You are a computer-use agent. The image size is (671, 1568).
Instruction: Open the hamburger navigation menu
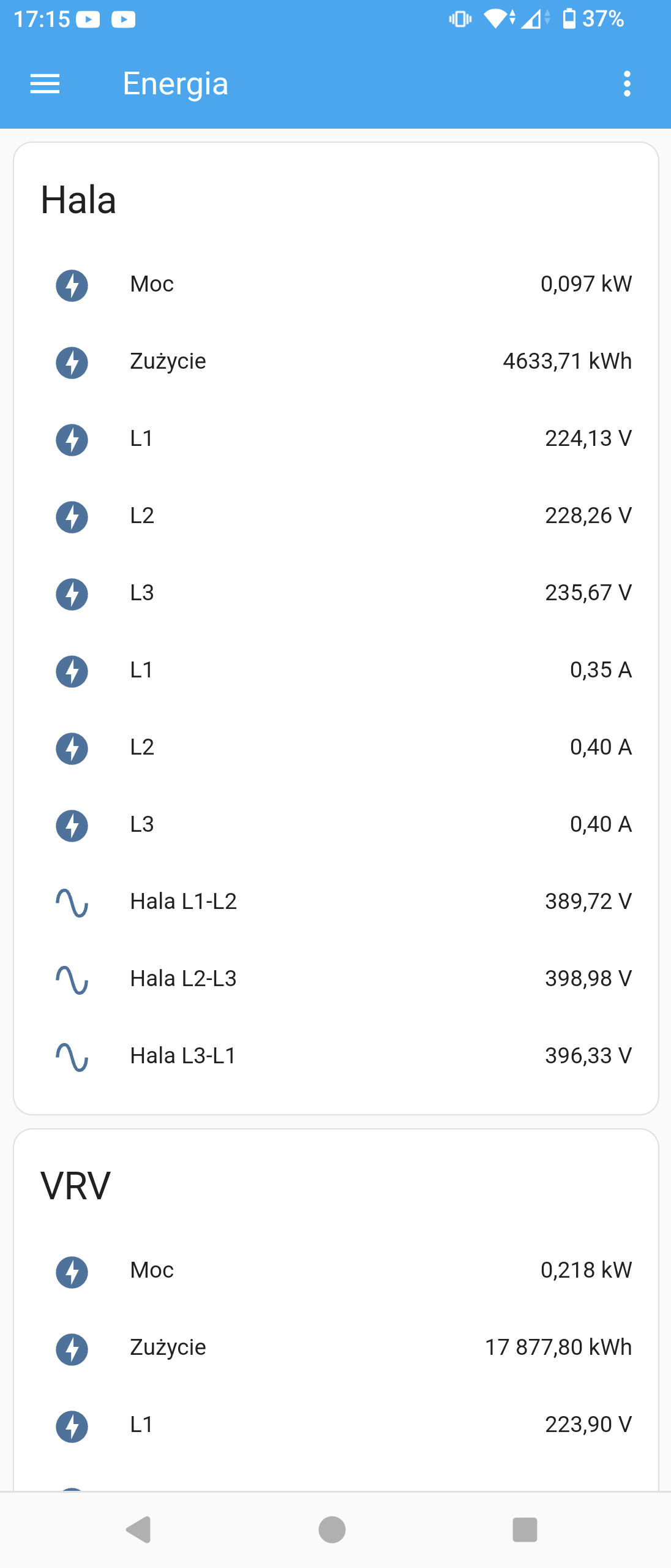tap(45, 84)
